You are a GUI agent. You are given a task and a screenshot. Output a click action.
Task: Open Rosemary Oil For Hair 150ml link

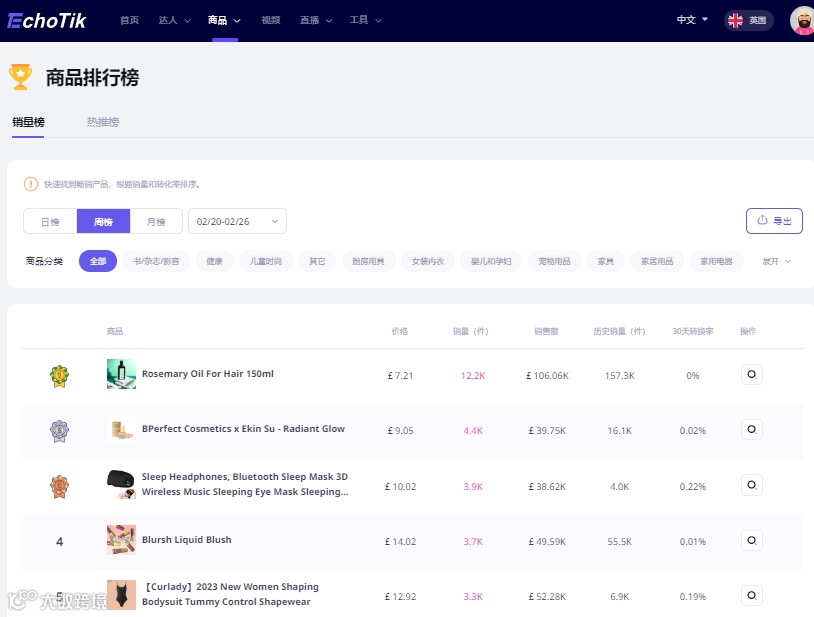pyautogui.click(x=208, y=374)
